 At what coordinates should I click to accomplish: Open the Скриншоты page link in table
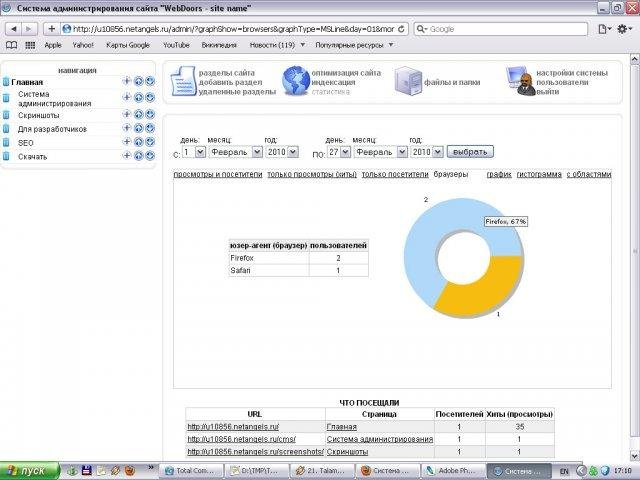point(347,452)
